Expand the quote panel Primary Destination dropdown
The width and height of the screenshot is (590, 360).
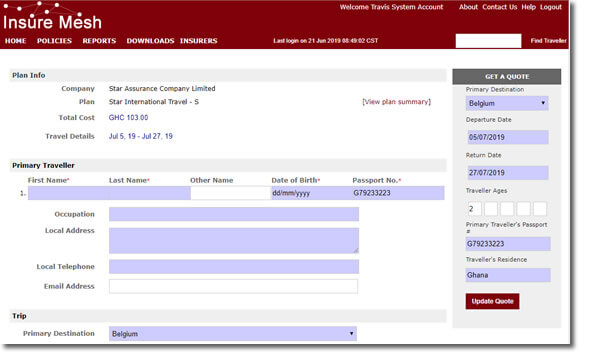coord(507,103)
